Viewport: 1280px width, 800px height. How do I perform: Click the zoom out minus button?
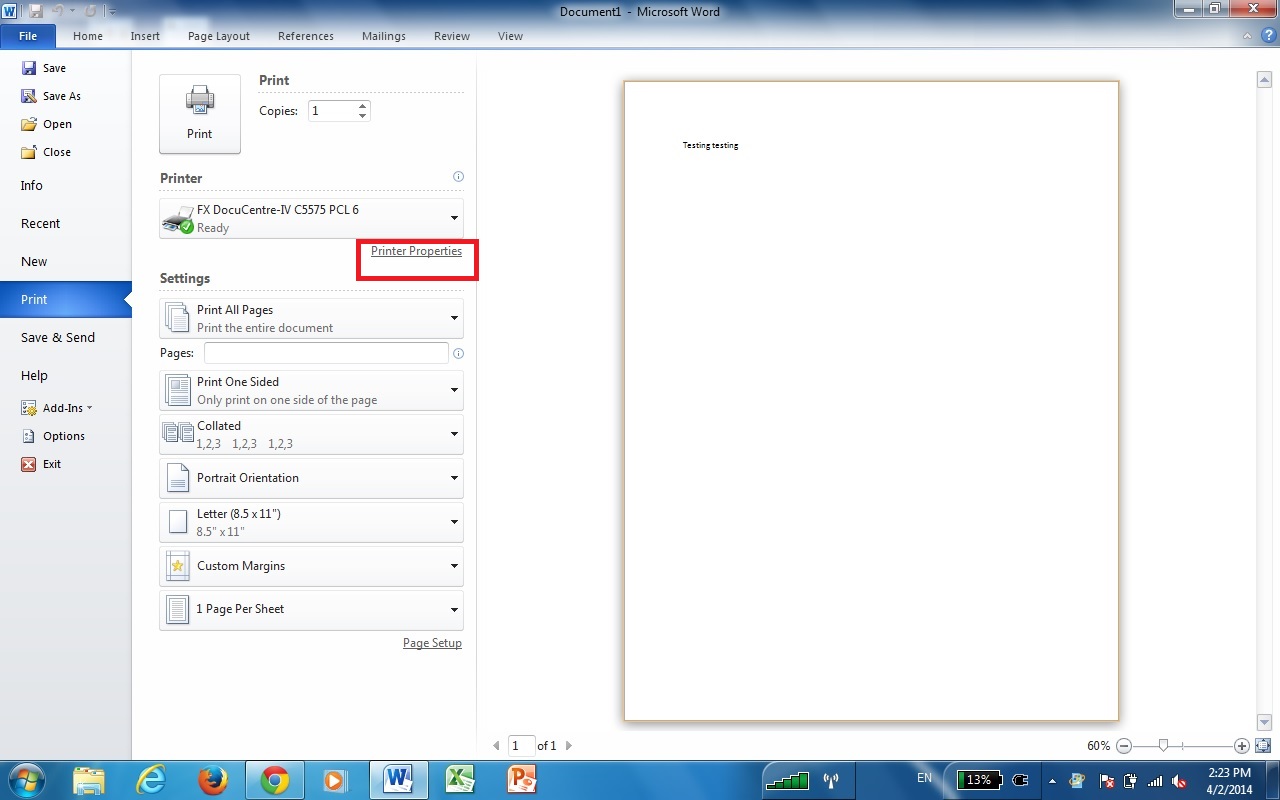1124,746
